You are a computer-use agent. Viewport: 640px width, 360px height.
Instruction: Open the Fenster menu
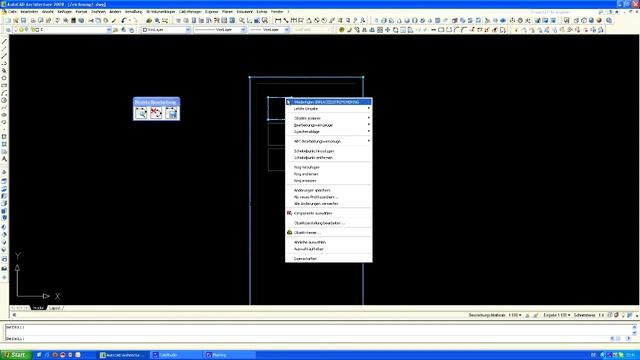[277, 12]
